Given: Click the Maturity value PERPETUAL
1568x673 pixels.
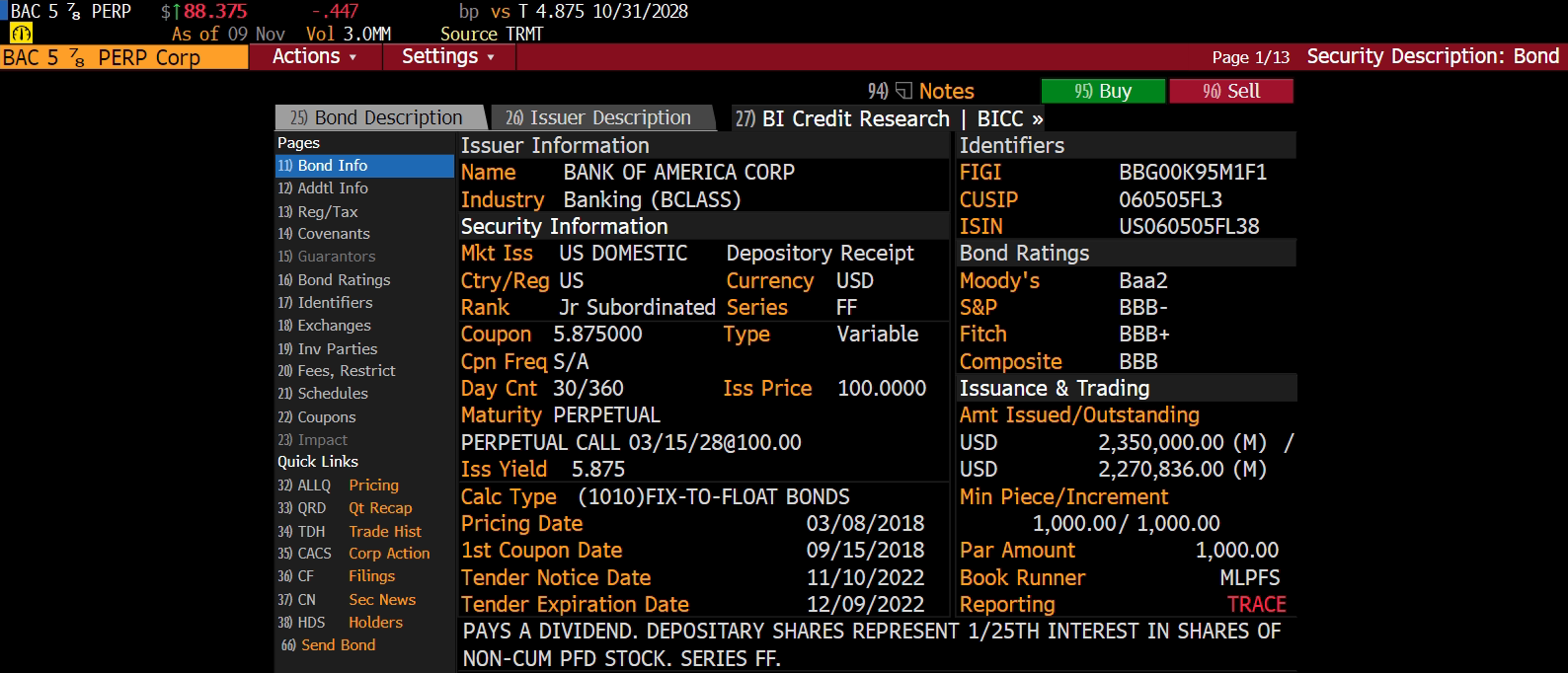Looking at the screenshot, I should pos(606,415).
